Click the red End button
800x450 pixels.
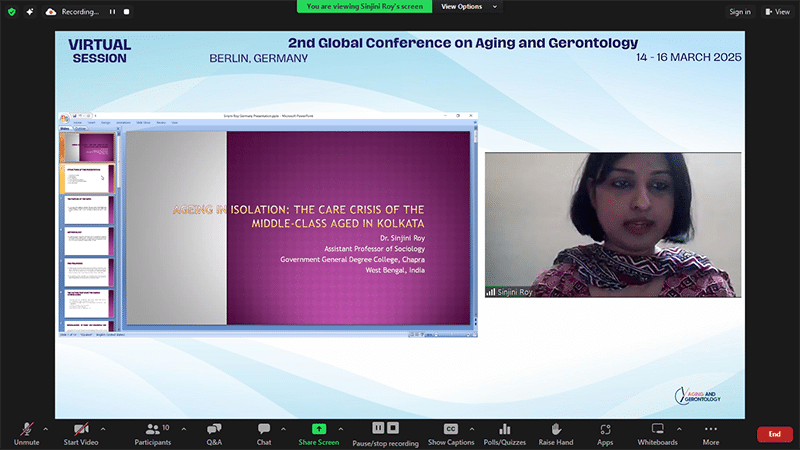[774, 434]
